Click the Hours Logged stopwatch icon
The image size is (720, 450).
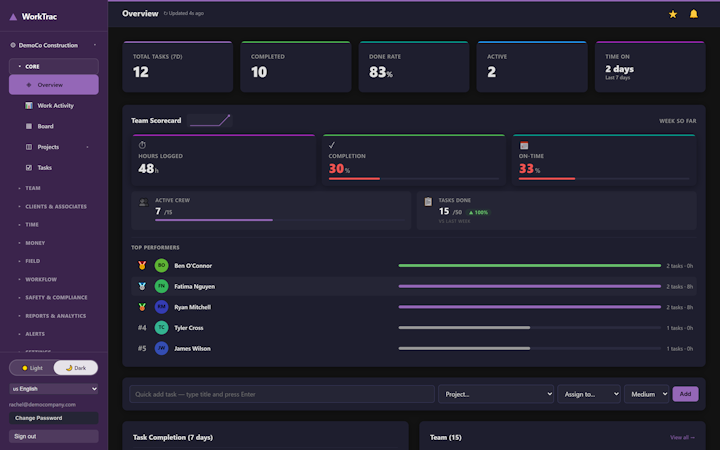[142, 145]
